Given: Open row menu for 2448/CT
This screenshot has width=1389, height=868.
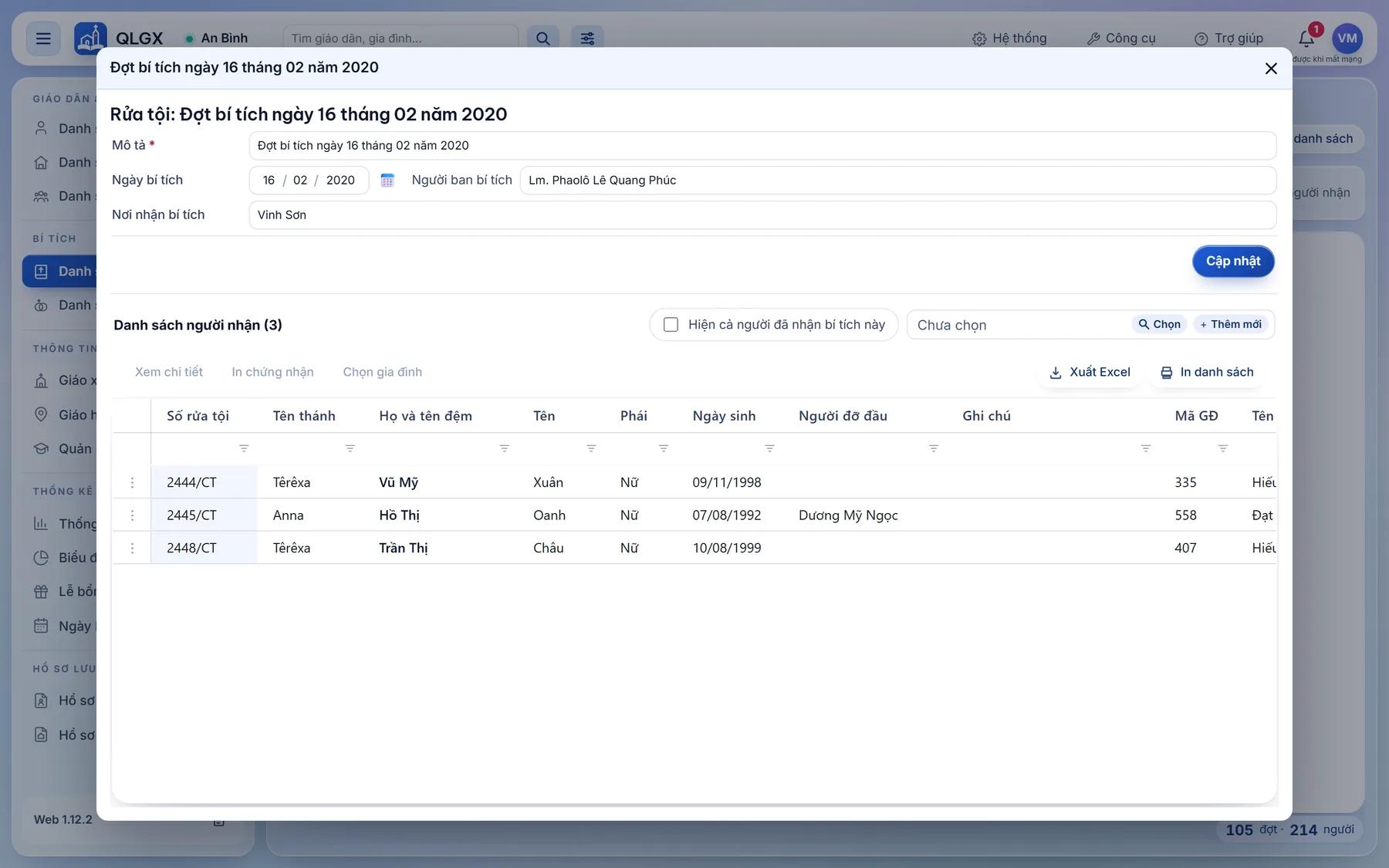Looking at the screenshot, I should coord(132,548).
